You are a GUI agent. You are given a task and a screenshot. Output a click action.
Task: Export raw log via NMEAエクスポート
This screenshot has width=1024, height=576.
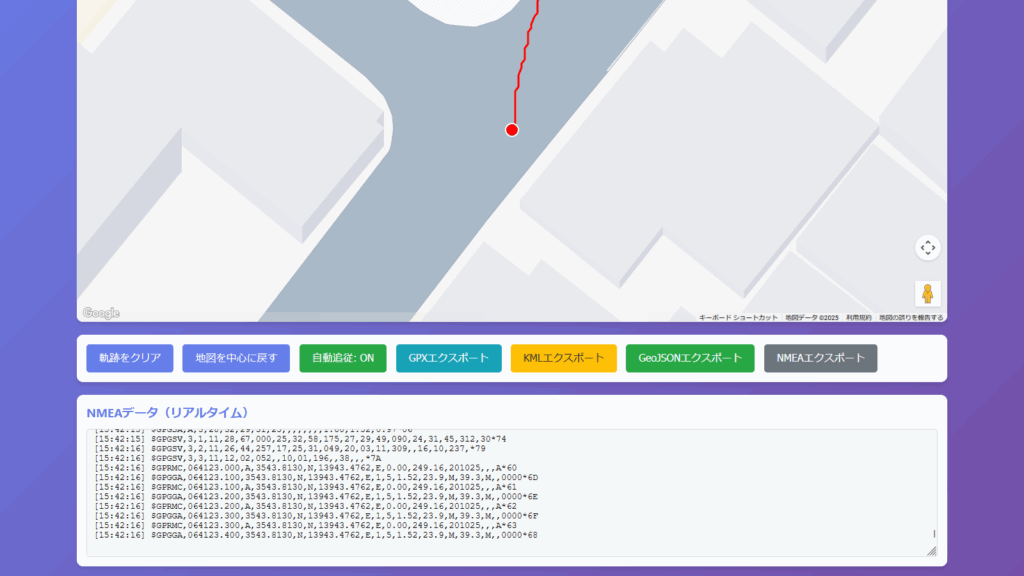820,358
